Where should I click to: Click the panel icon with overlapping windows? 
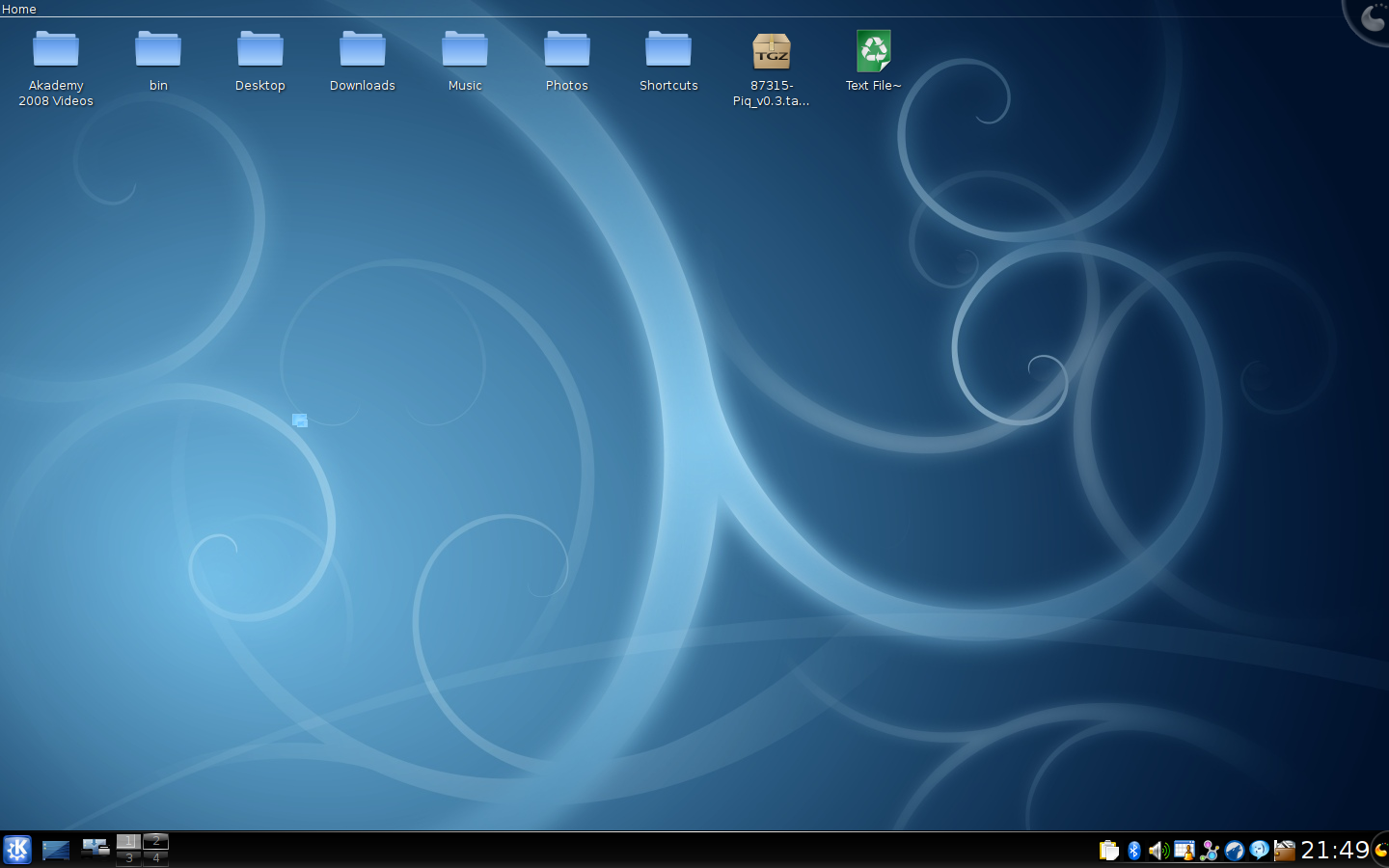95,849
